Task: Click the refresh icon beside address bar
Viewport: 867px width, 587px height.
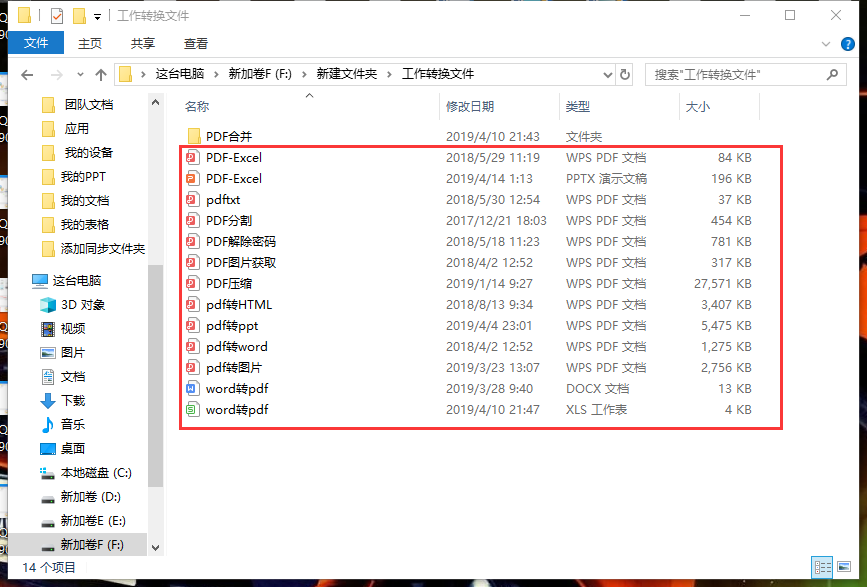Action: (625, 74)
